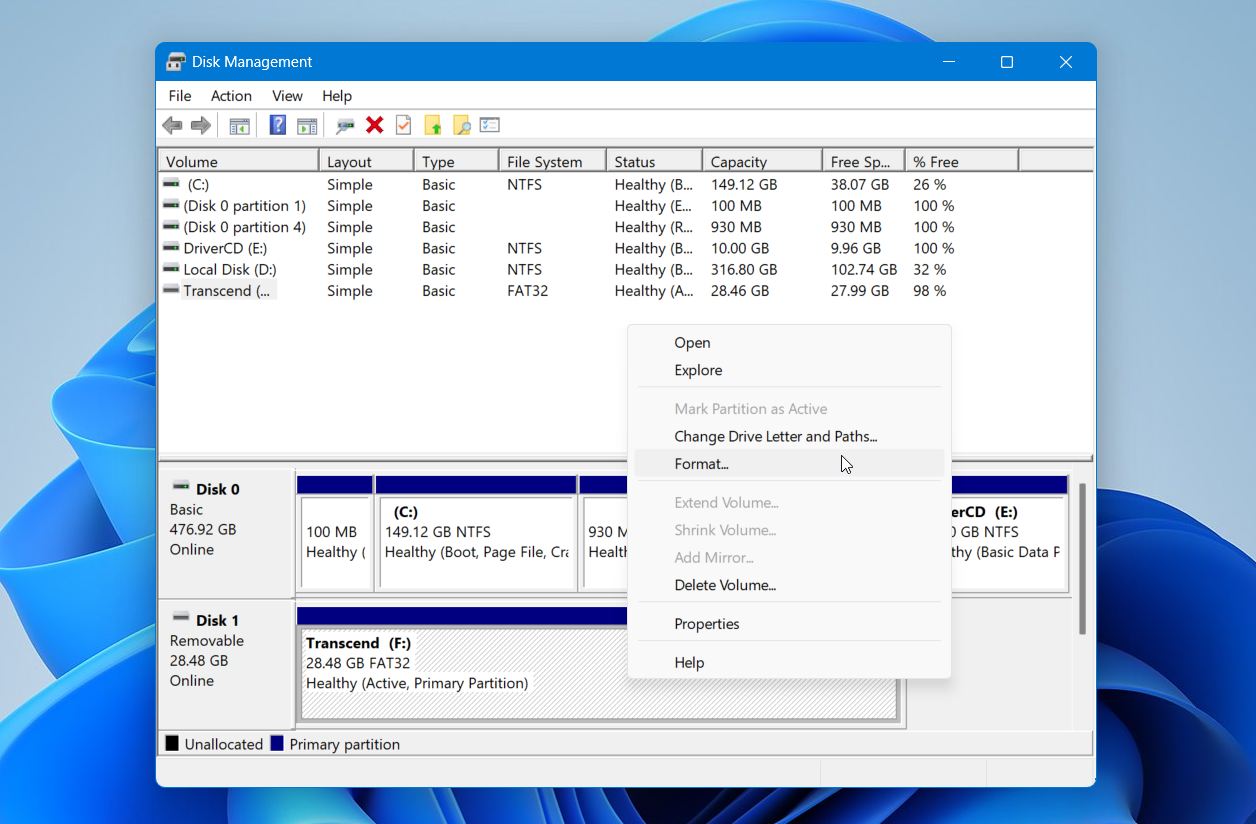This screenshot has height=824, width=1256.
Task: Click the "FAT32" file system cell
Action: pos(527,291)
